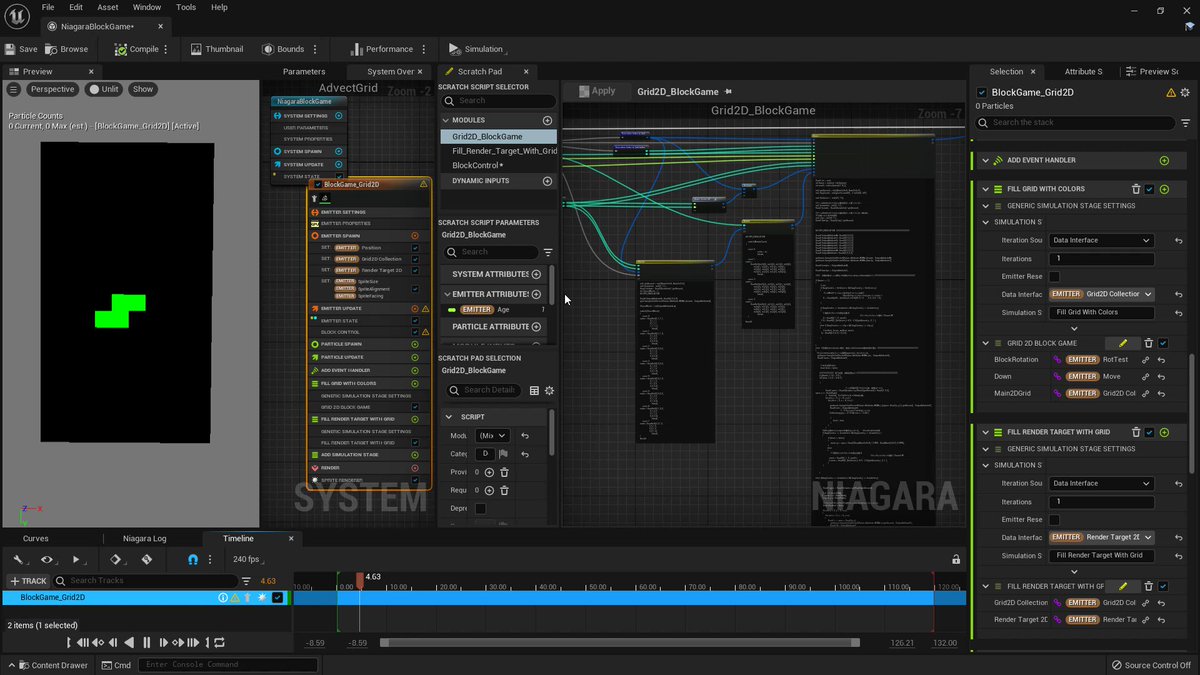Image resolution: width=1200 pixels, height=675 pixels.
Task: Add module to Fill Grid With Colors stage
Action: (x=1164, y=189)
